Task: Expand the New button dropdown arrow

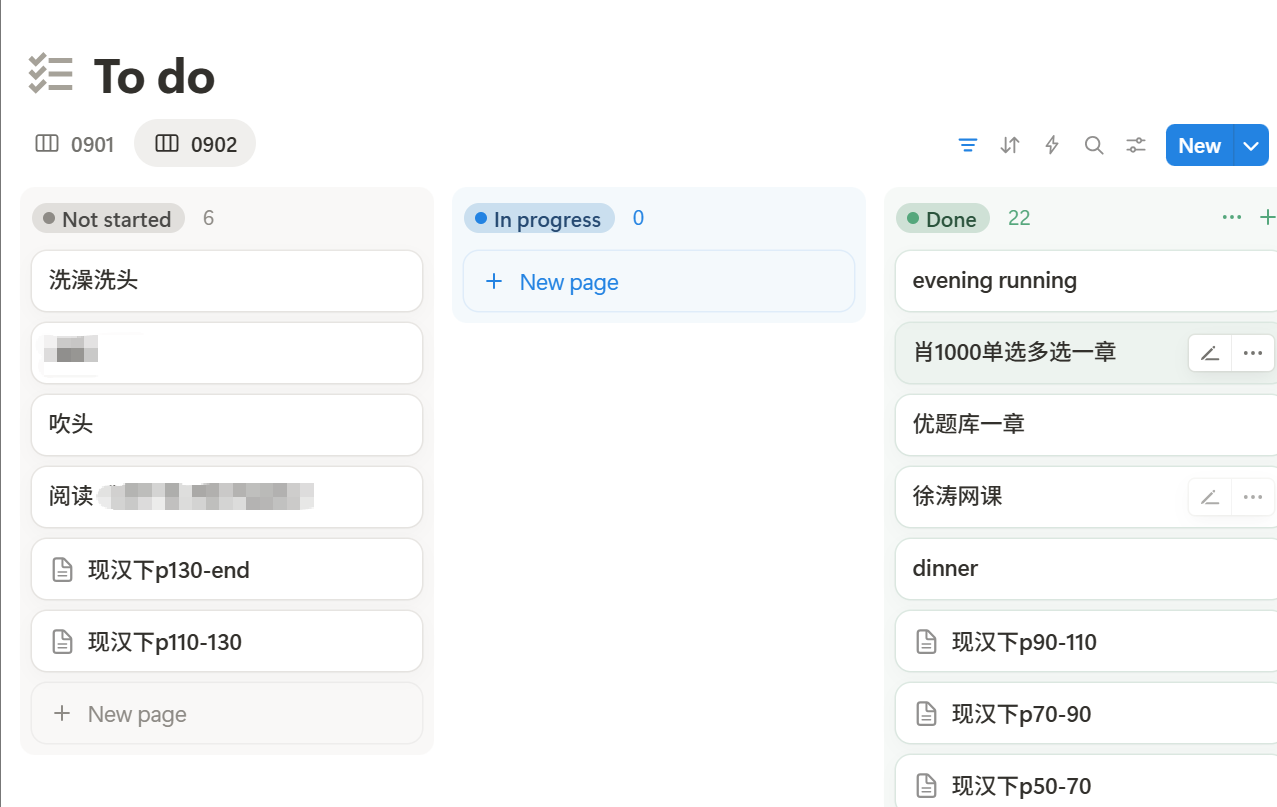Action: pyautogui.click(x=1251, y=146)
